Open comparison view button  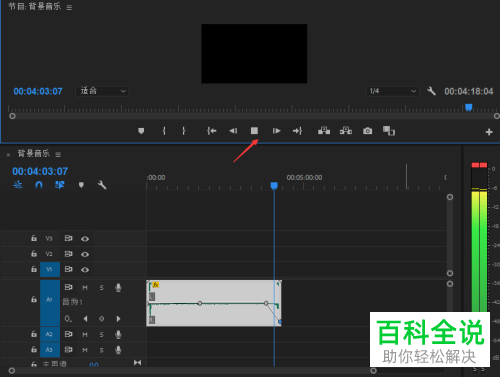(x=389, y=131)
